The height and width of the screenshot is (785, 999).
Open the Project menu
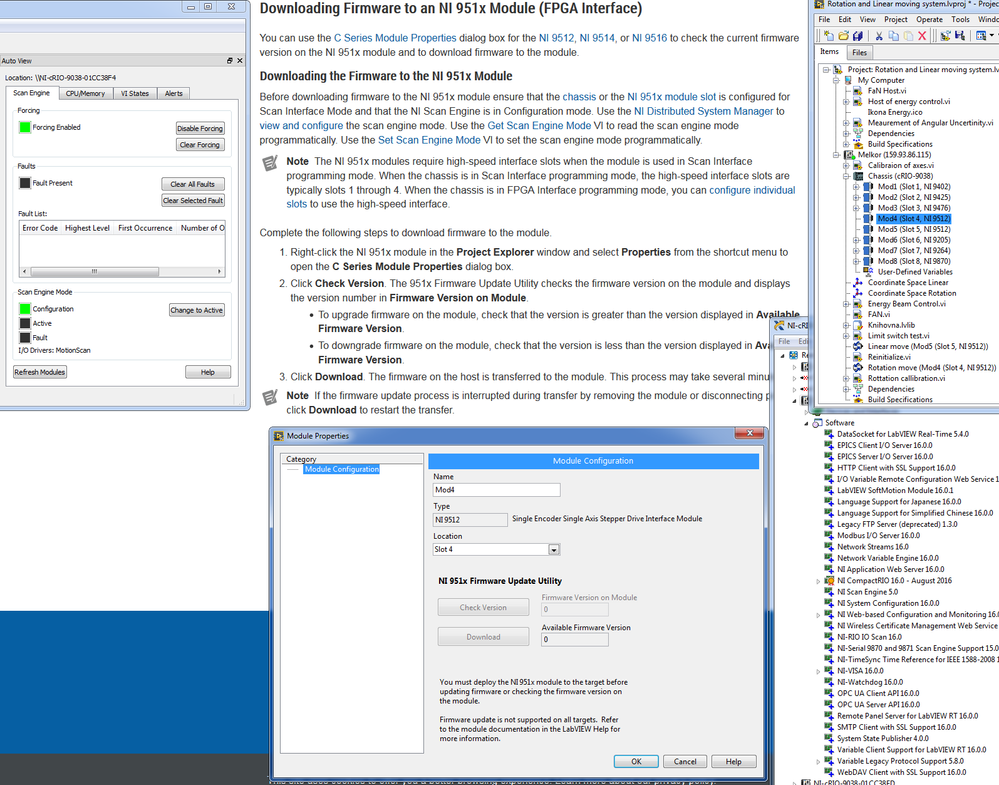click(896, 20)
